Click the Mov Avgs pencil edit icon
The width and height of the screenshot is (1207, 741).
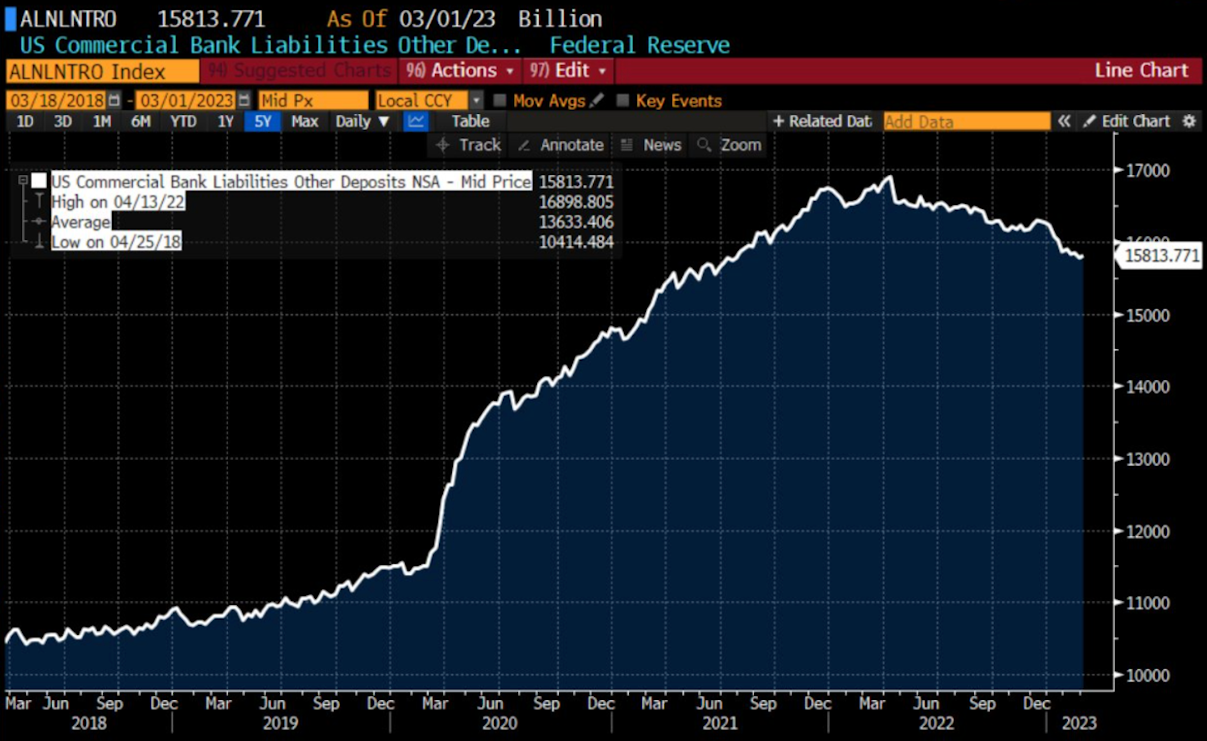pyautogui.click(x=597, y=100)
